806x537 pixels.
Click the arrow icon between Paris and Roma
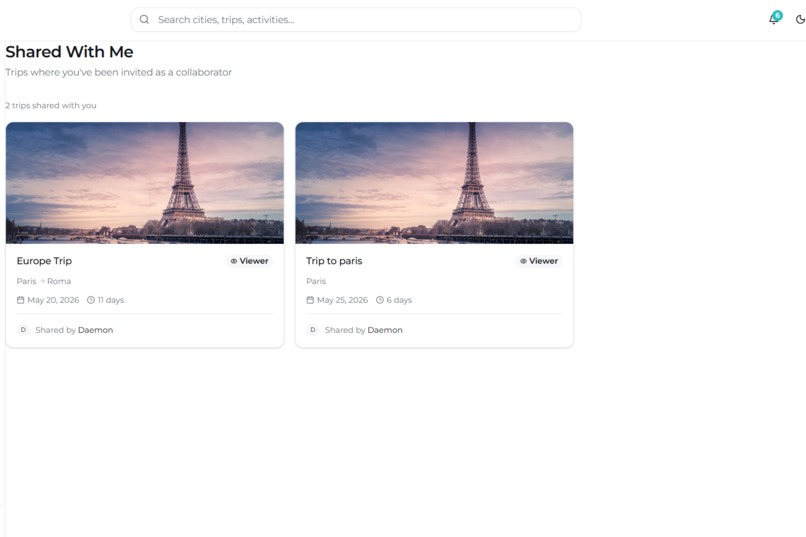point(42,281)
